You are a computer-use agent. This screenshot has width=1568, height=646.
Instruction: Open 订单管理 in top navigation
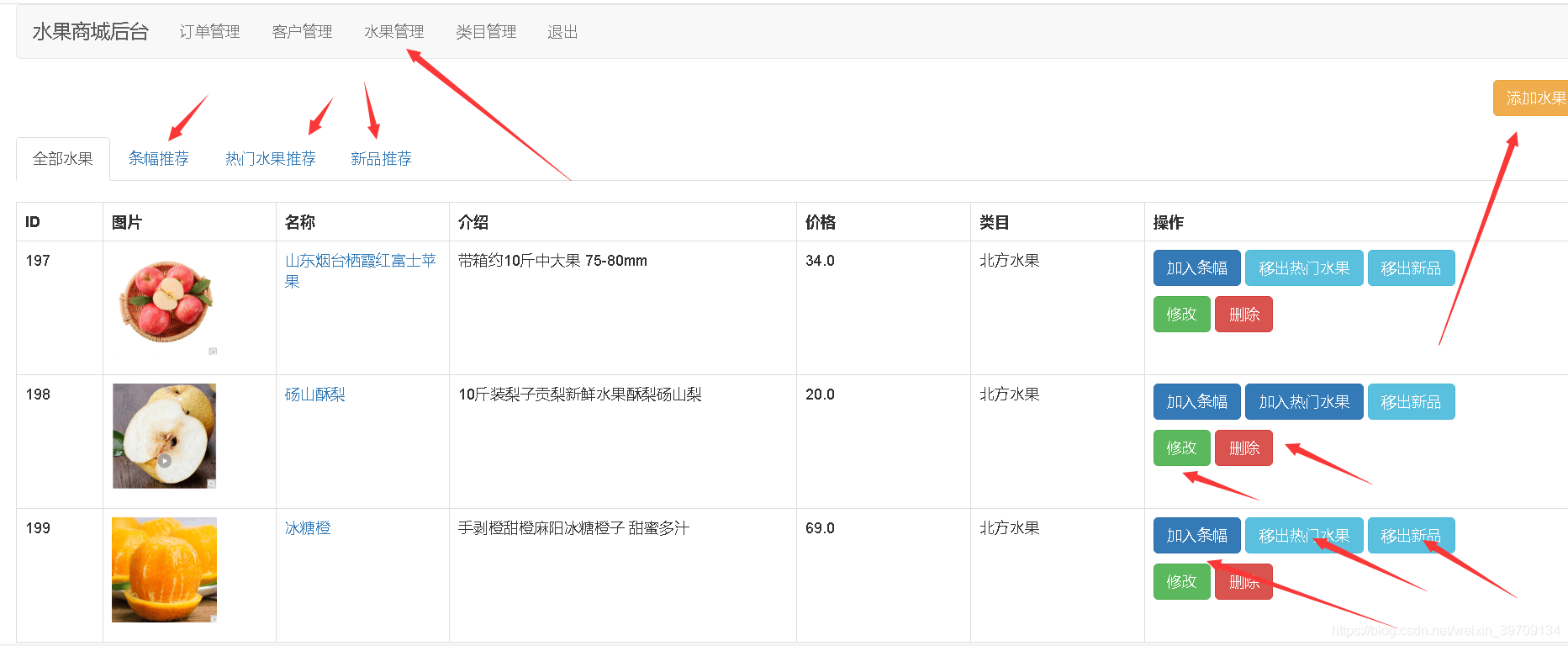[209, 32]
